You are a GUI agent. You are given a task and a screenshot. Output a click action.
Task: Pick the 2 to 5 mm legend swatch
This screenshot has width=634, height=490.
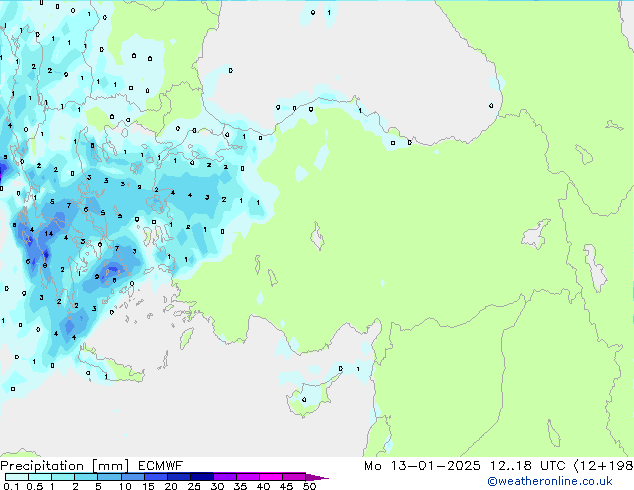[88, 477]
